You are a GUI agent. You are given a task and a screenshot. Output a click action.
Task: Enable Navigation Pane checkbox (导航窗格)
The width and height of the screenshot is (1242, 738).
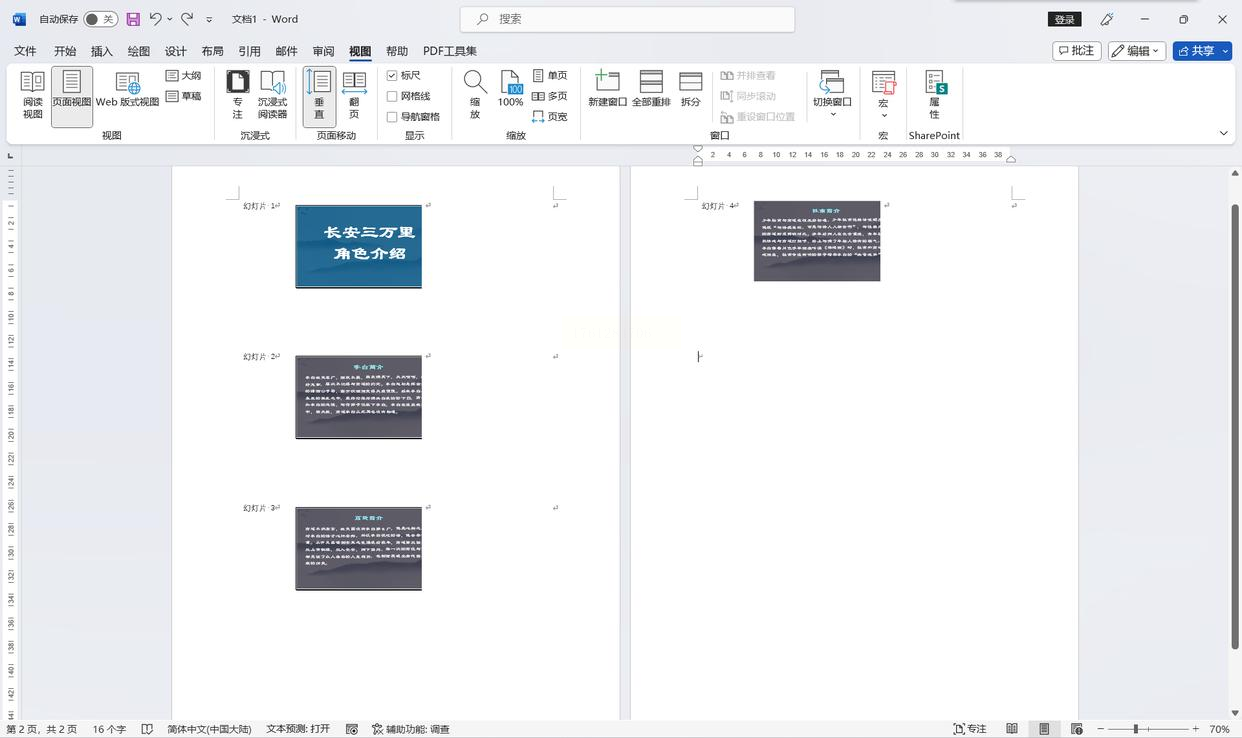point(392,117)
